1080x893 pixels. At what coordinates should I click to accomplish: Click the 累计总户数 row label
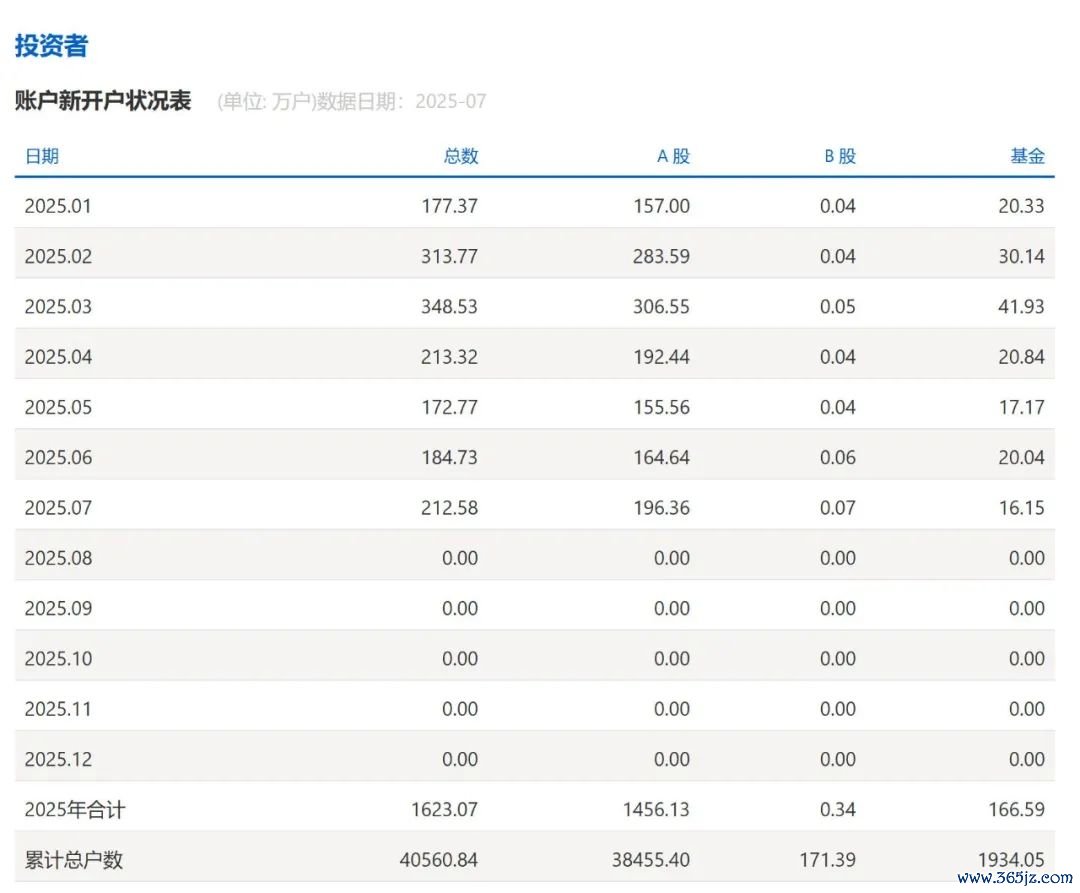point(74,860)
